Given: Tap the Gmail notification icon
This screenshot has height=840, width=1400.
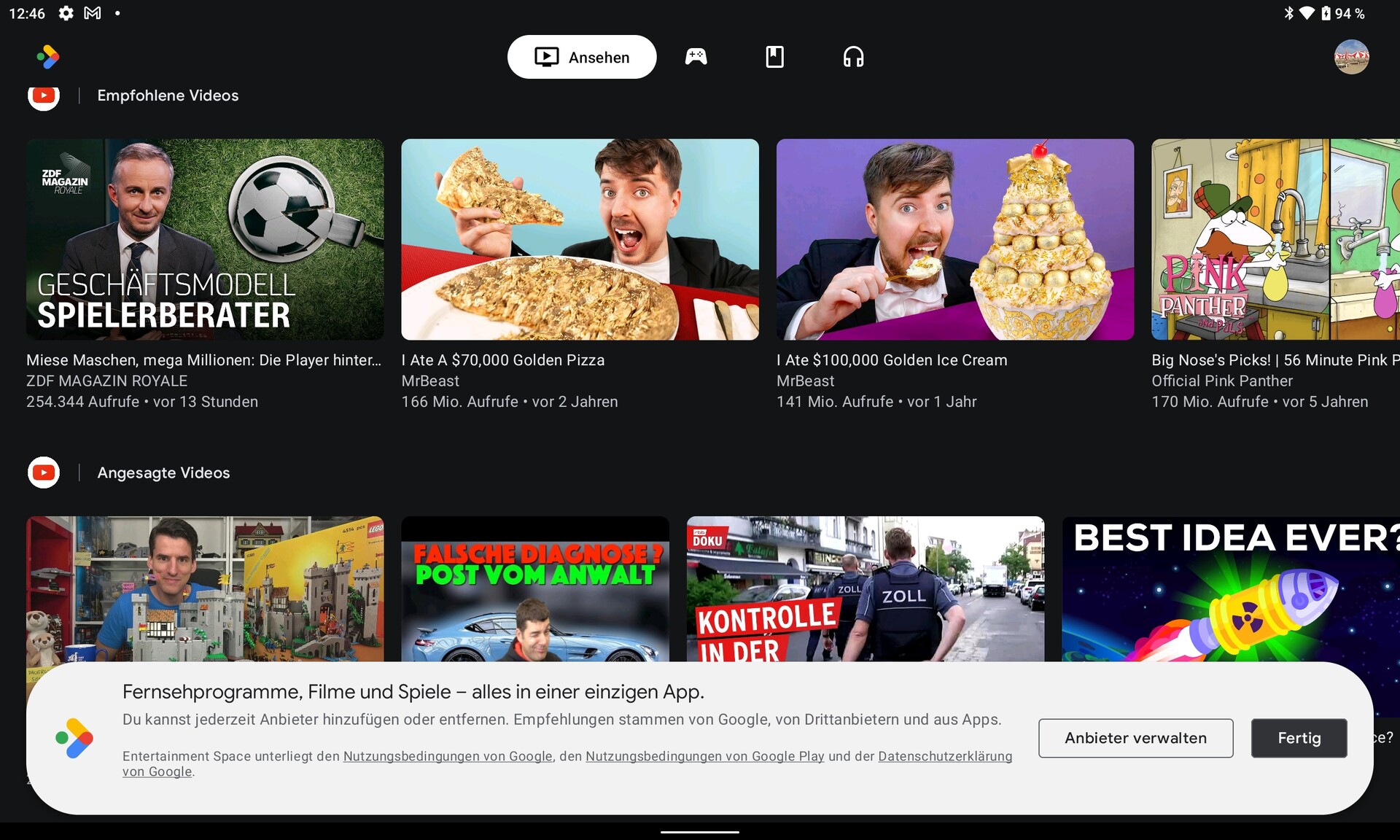Looking at the screenshot, I should (93, 13).
